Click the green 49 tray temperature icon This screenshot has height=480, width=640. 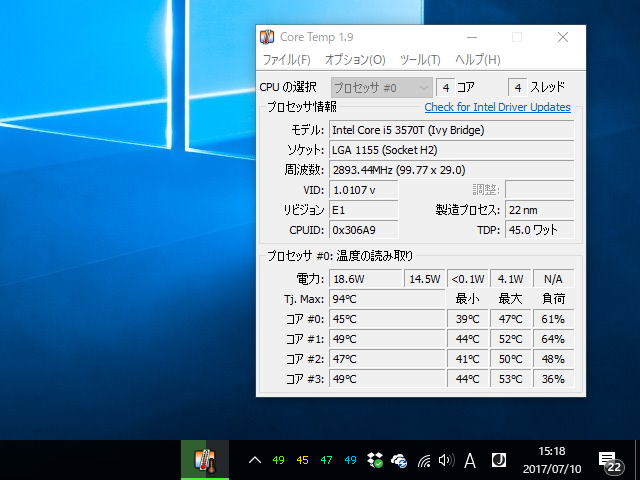click(278, 460)
